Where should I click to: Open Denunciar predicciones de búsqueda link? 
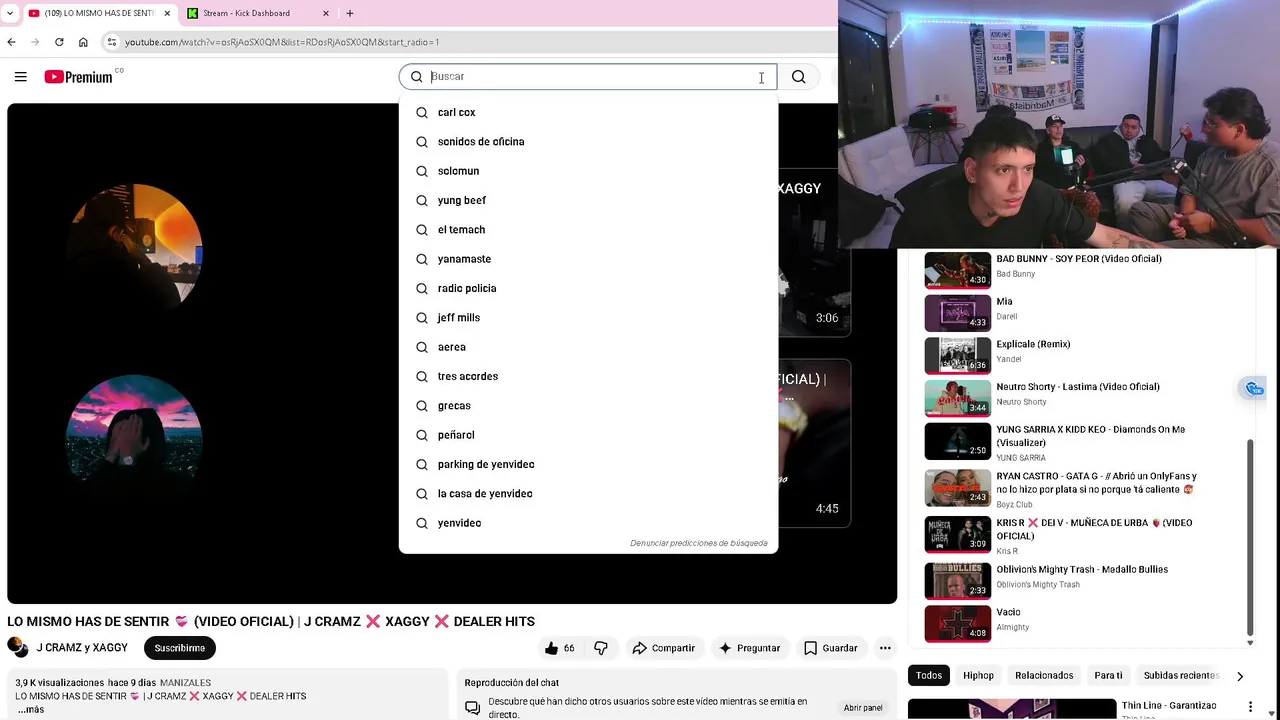699,543
